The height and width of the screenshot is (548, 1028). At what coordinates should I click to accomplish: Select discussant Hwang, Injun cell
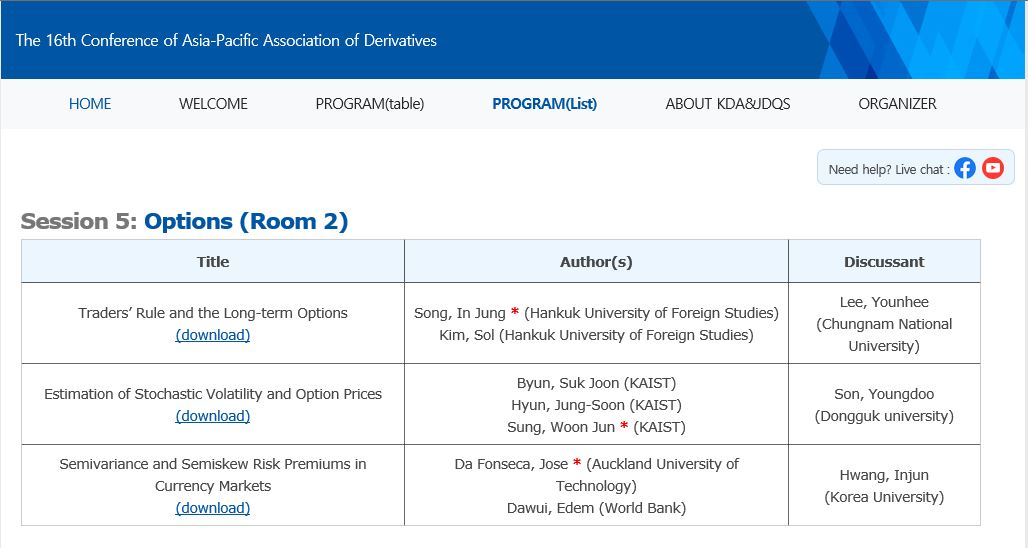884,485
